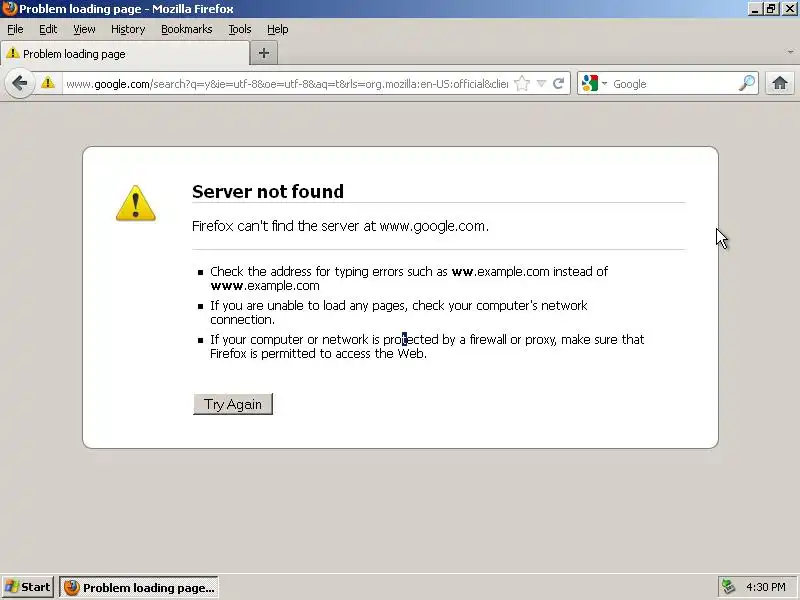Click the line 'connection.' in second bullet
Screen dimensions: 800x600
(242, 320)
